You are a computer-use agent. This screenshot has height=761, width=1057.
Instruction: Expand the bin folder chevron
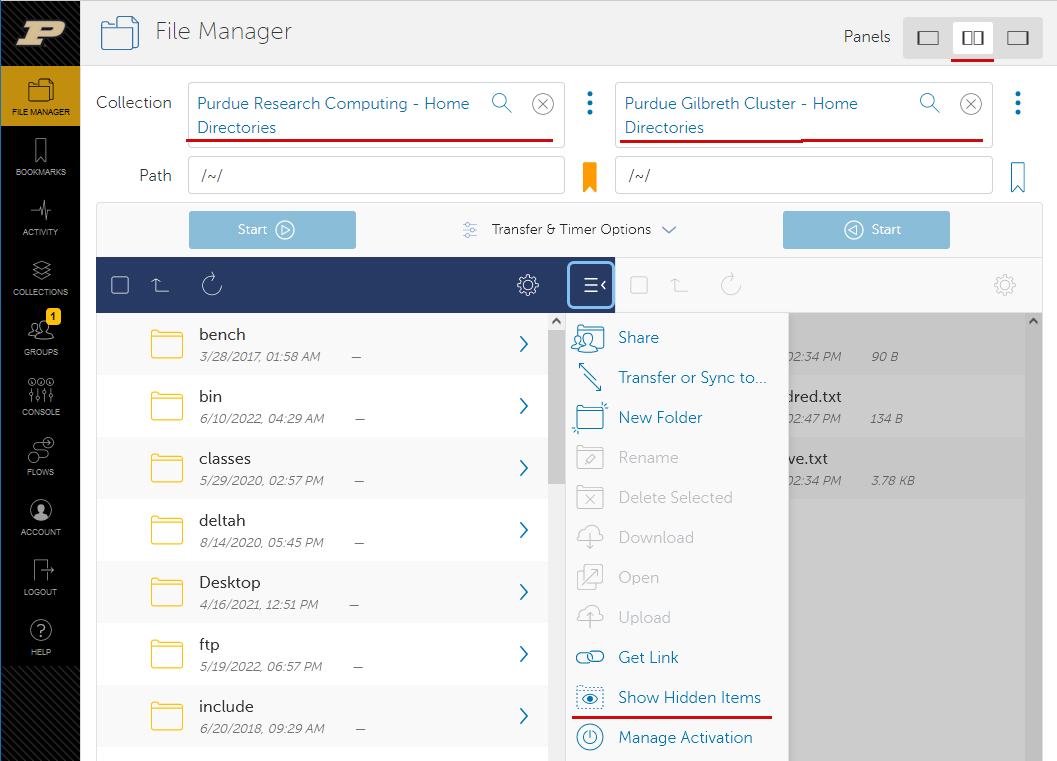tap(524, 406)
